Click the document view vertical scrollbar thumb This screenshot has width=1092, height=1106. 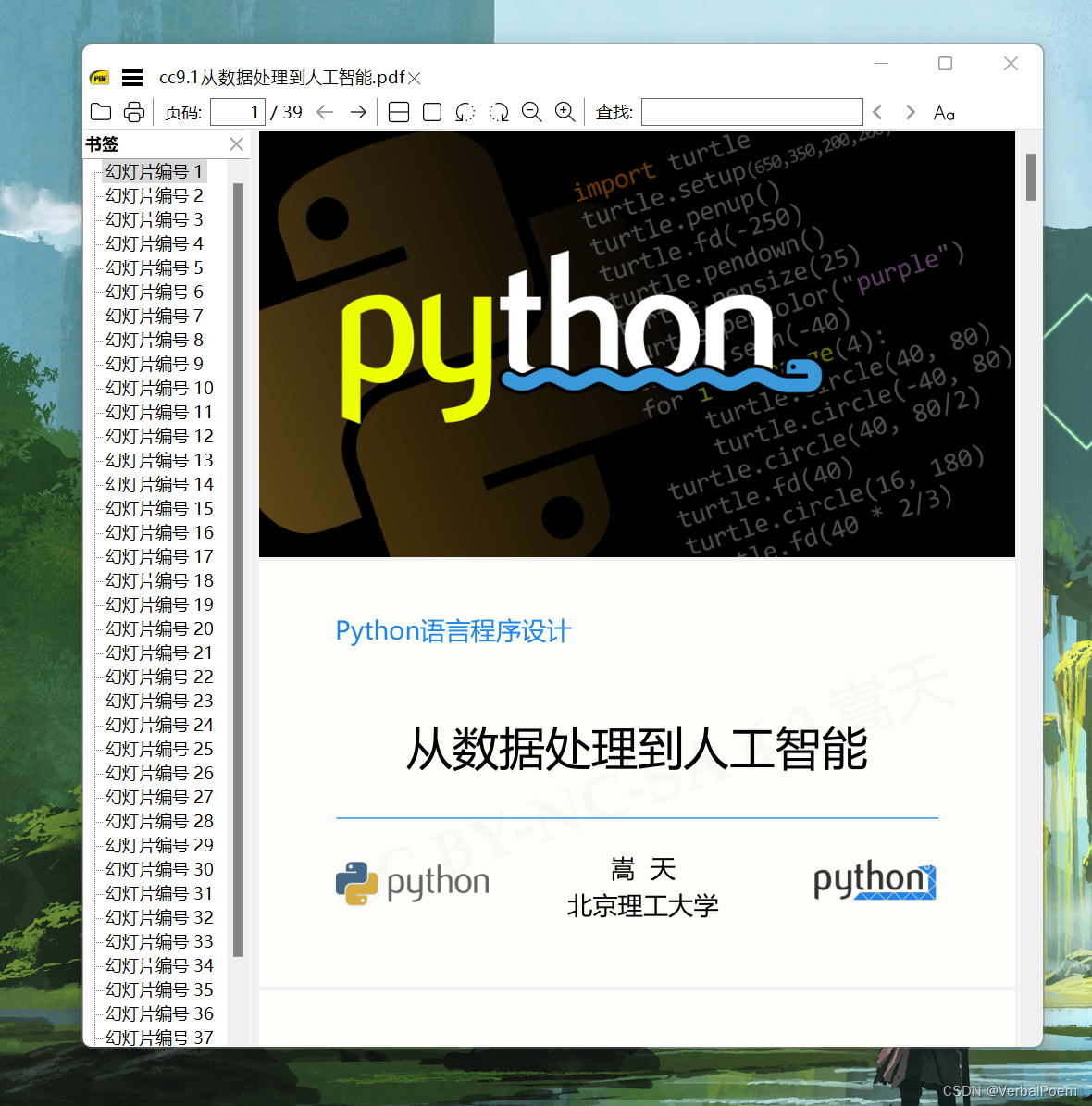point(1031,177)
